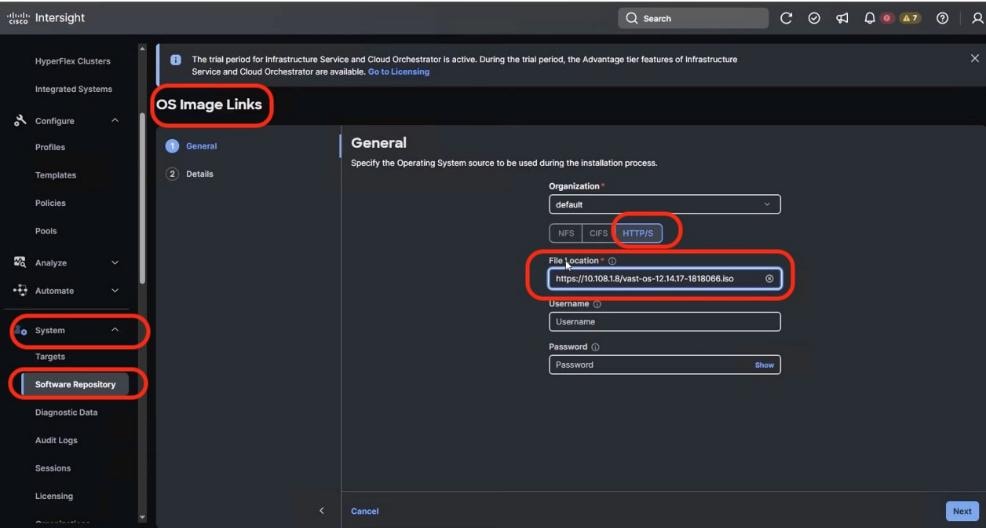Open Integrated Systems in sidebar
The width and height of the screenshot is (986, 528).
74,89
